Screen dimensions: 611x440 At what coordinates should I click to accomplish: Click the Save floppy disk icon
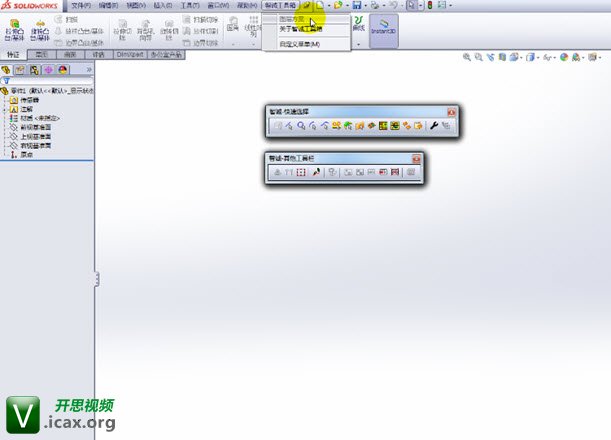[357, 5]
